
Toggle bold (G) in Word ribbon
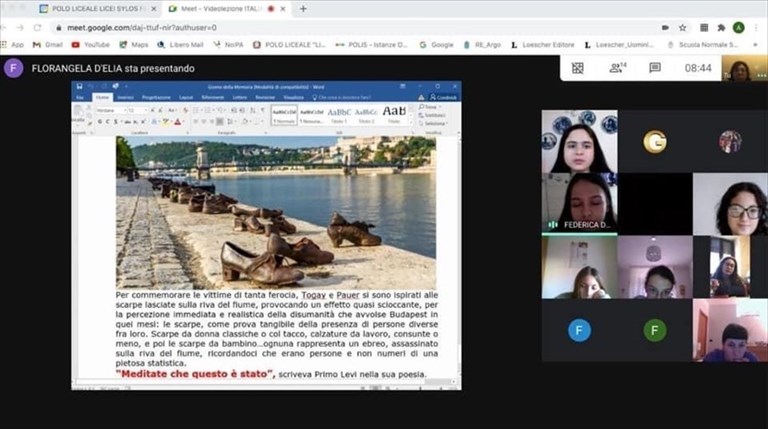coord(100,121)
